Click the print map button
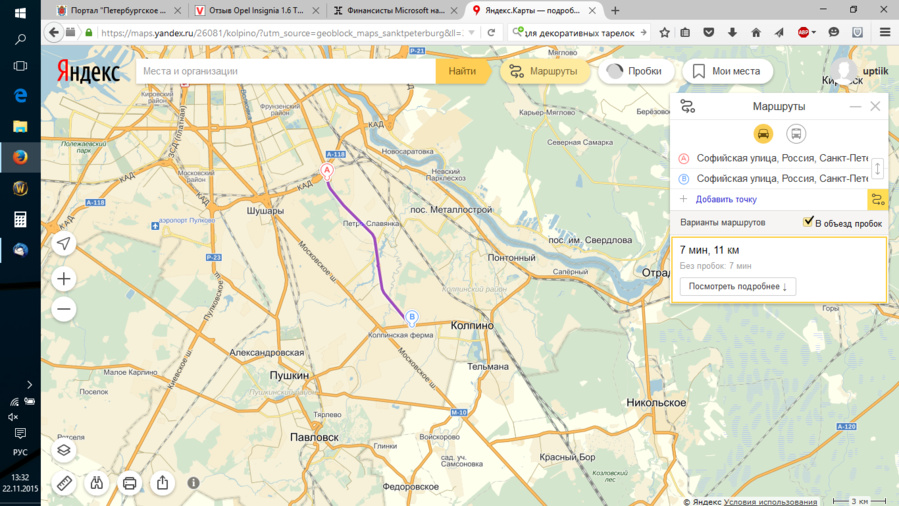 click(130, 483)
